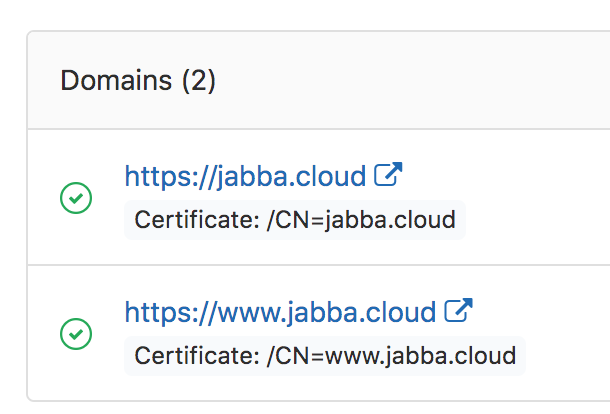Click the word Domains in the panel header

tap(116, 81)
